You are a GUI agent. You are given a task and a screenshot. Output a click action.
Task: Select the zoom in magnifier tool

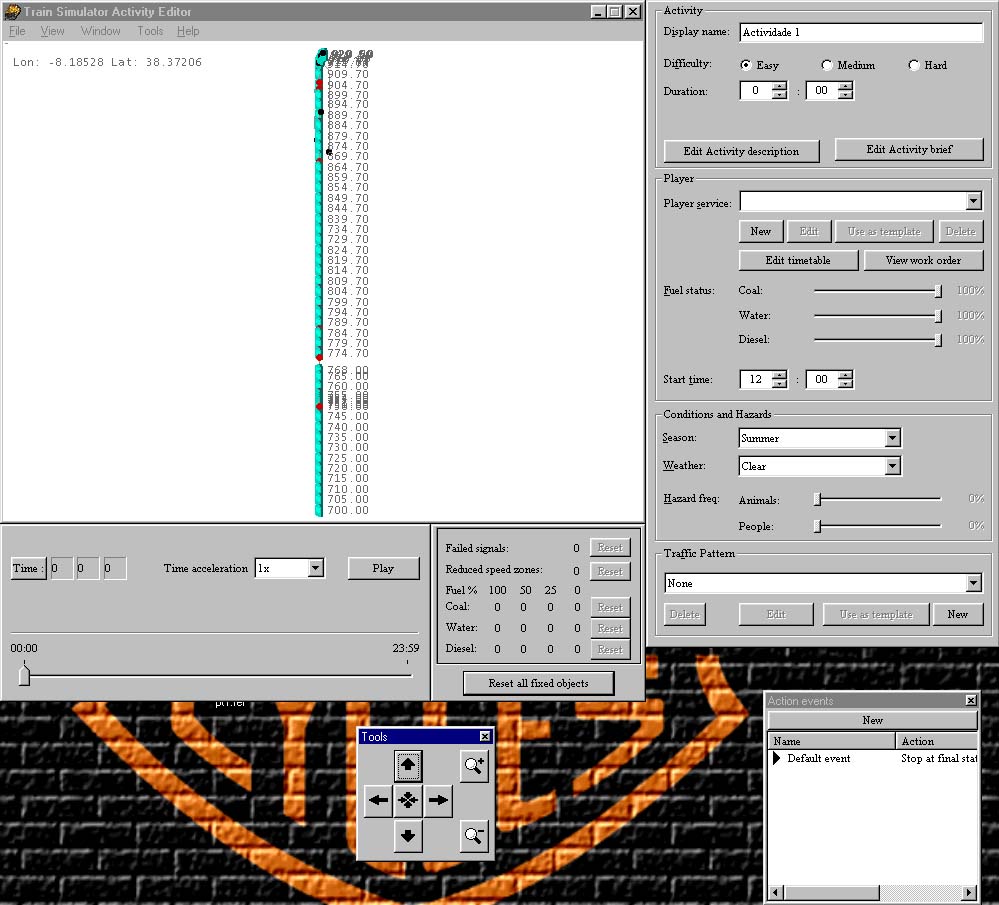(474, 764)
